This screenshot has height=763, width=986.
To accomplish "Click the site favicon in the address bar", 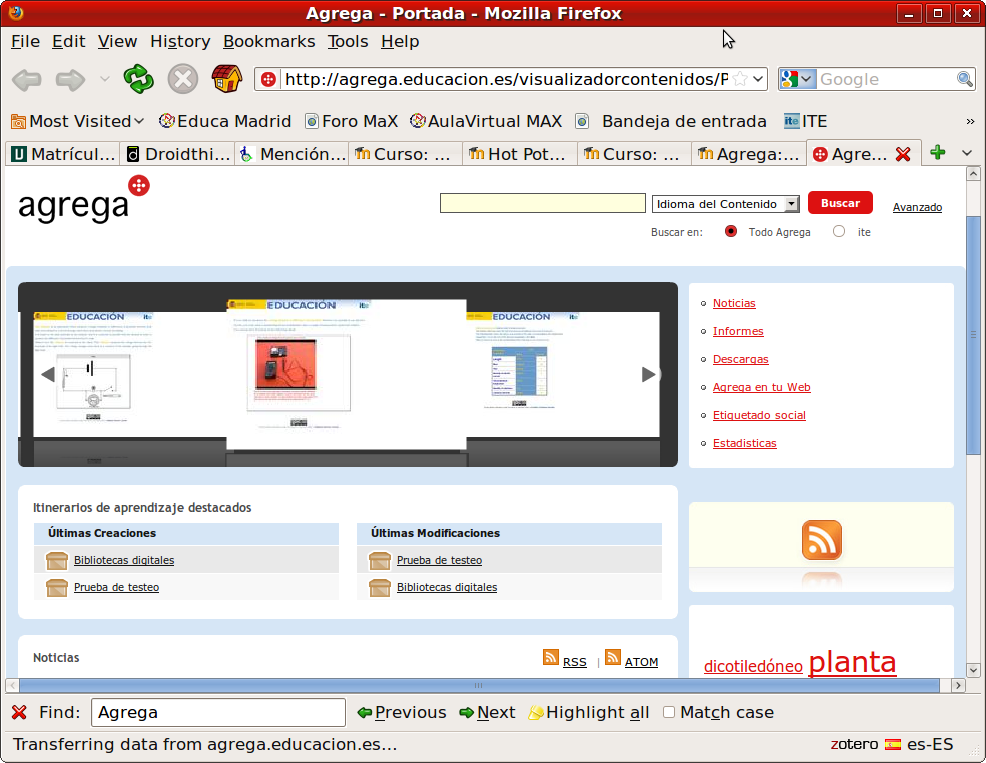I will (269, 79).
